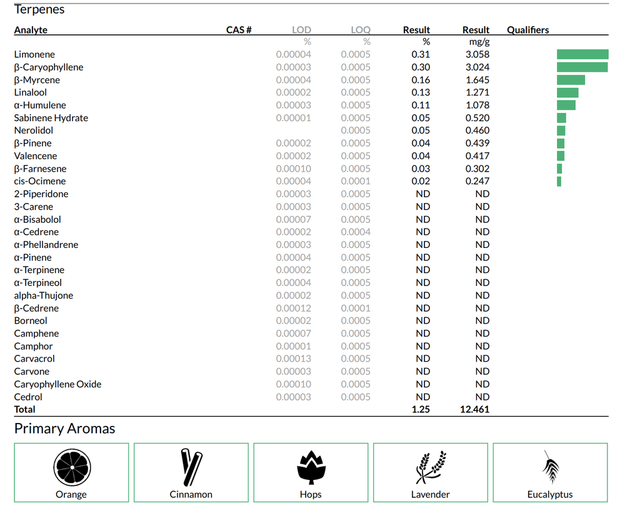Click the Analyte column header
The height and width of the screenshot is (514, 640).
tap(31, 30)
